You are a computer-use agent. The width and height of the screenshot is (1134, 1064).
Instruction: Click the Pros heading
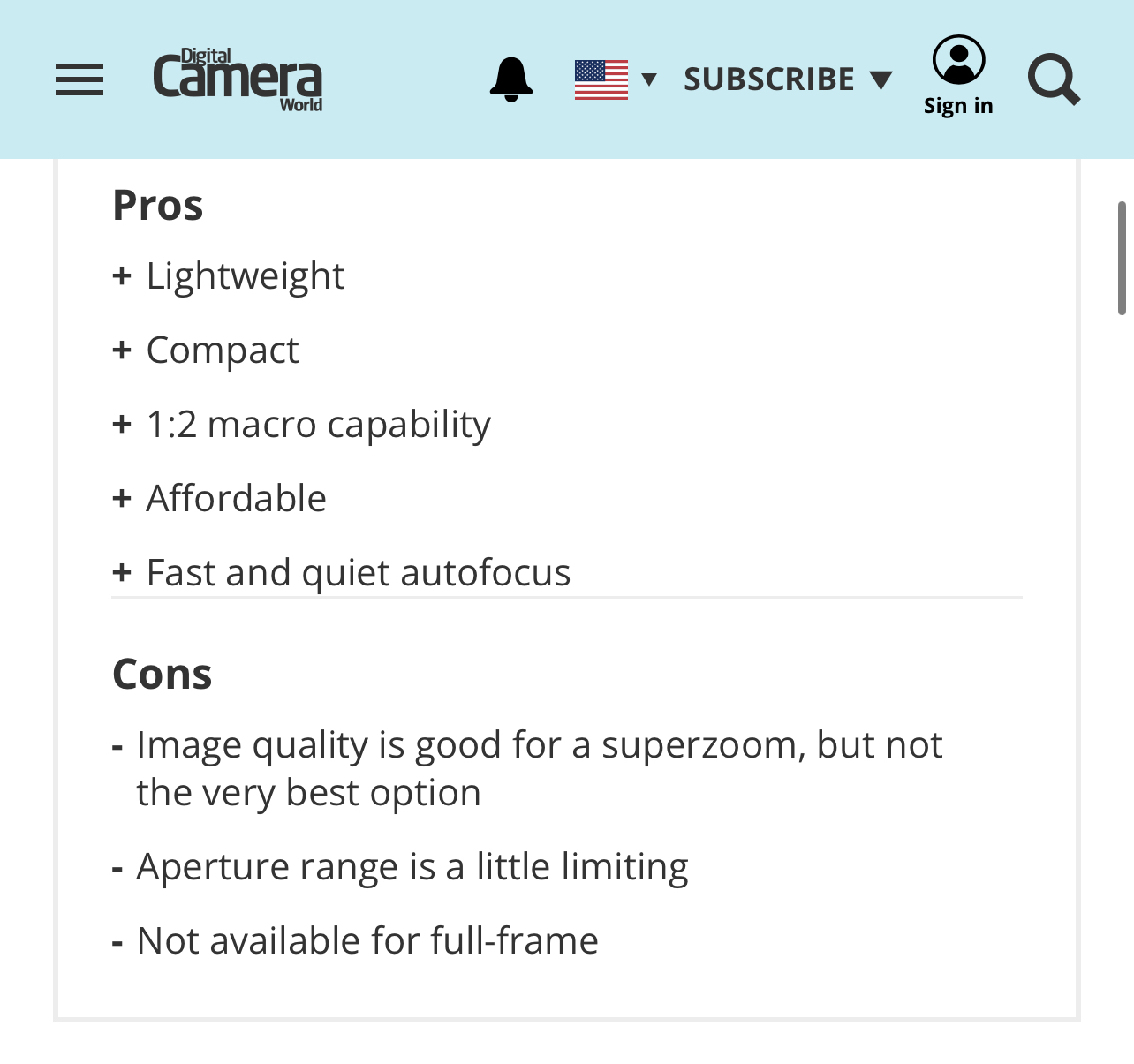(158, 206)
